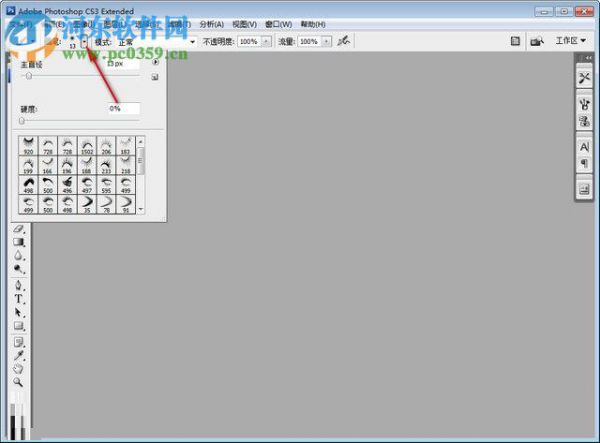This screenshot has width=600, height=443.
Task: Open the Clone Source panel icon in dock
Action: [x=584, y=121]
